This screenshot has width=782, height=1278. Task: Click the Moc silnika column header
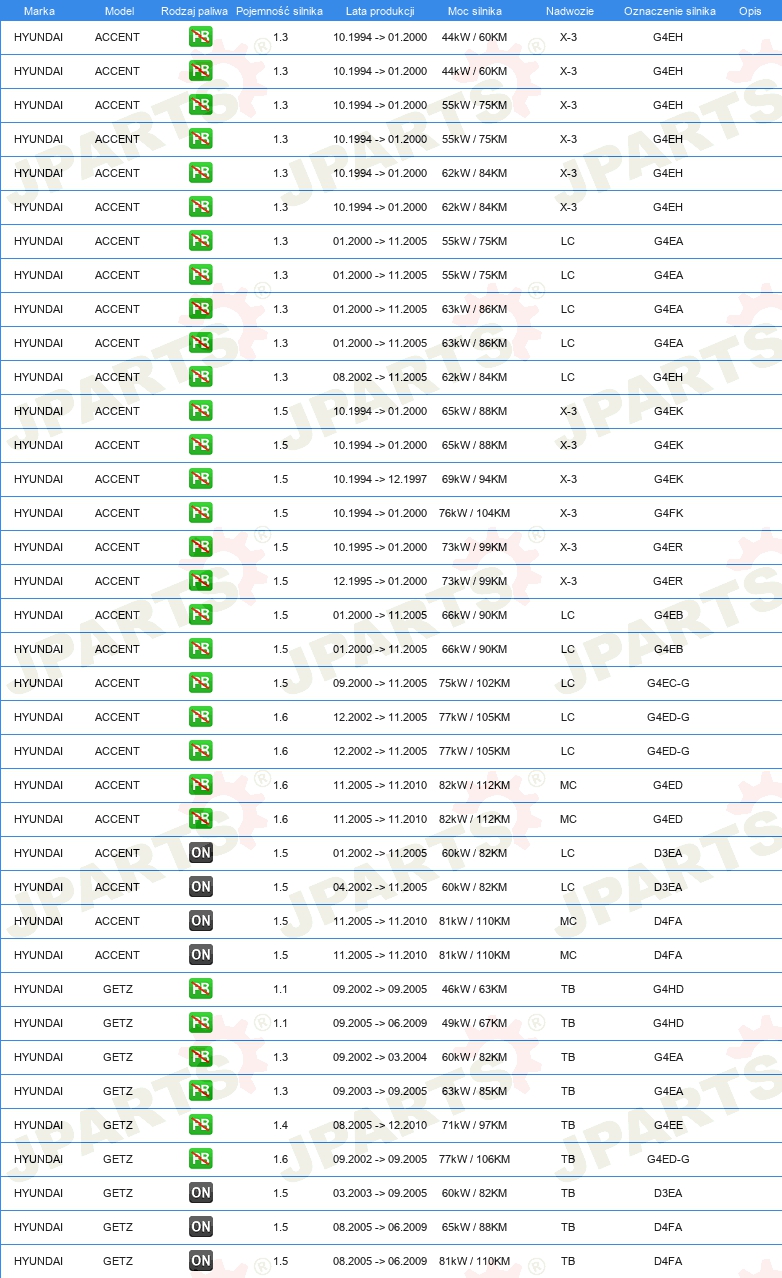point(475,11)
